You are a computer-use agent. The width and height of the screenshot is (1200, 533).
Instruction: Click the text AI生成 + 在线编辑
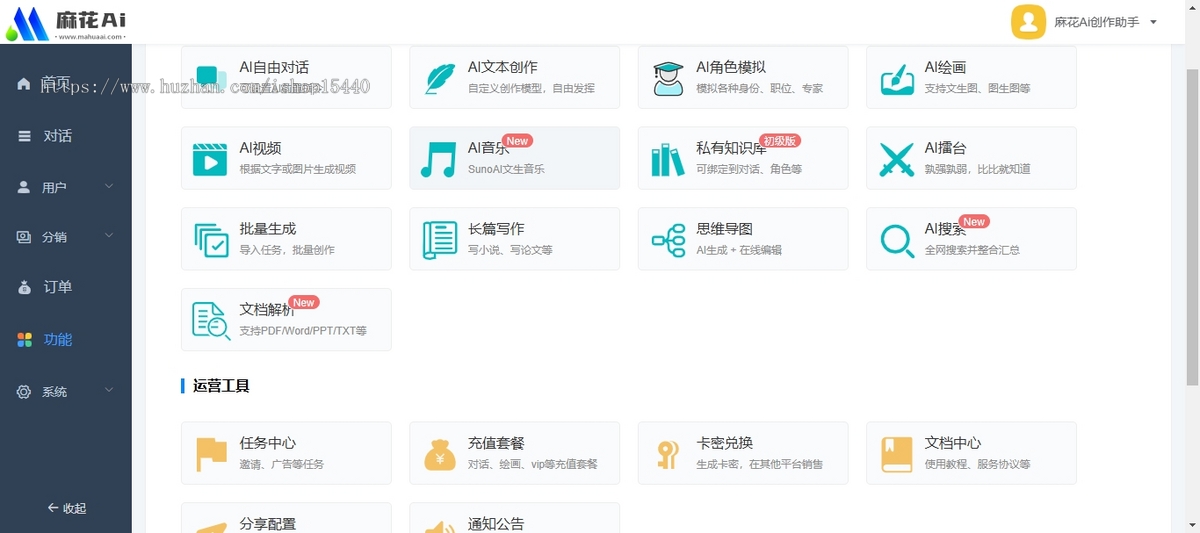[x=739, y=250]
